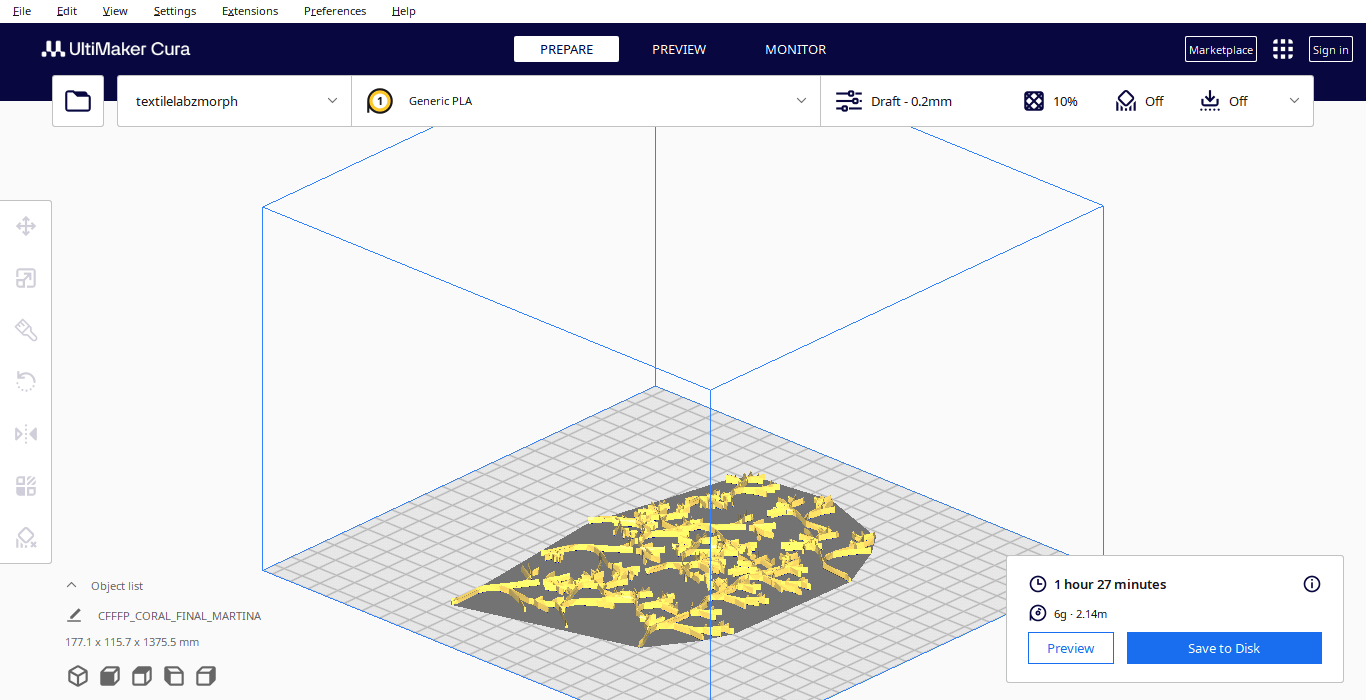Select the Rotate tool in sidebar
The image size is (1366, 700).
tap(26, 381)
